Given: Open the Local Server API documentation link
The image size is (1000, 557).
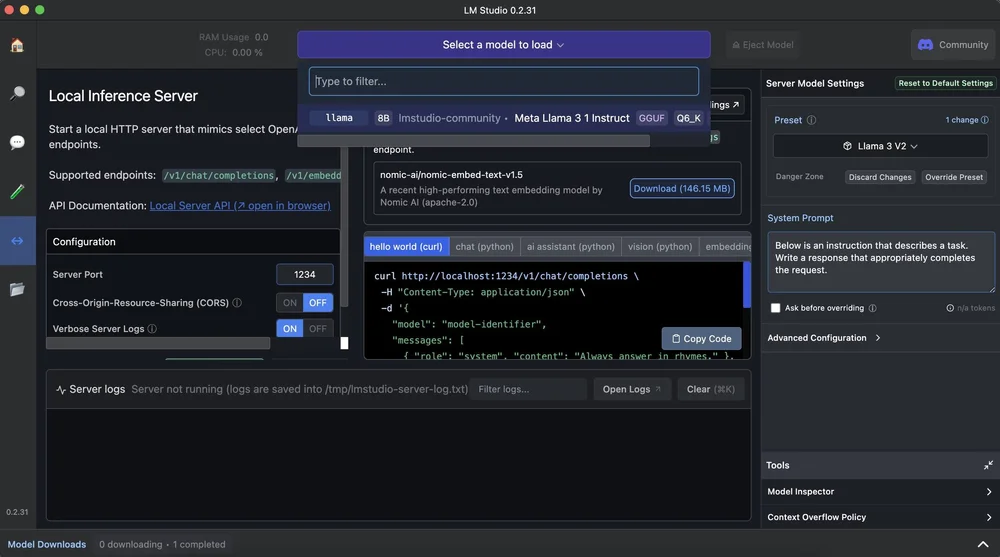Looking at the screenshot, I should click(240, 205).
